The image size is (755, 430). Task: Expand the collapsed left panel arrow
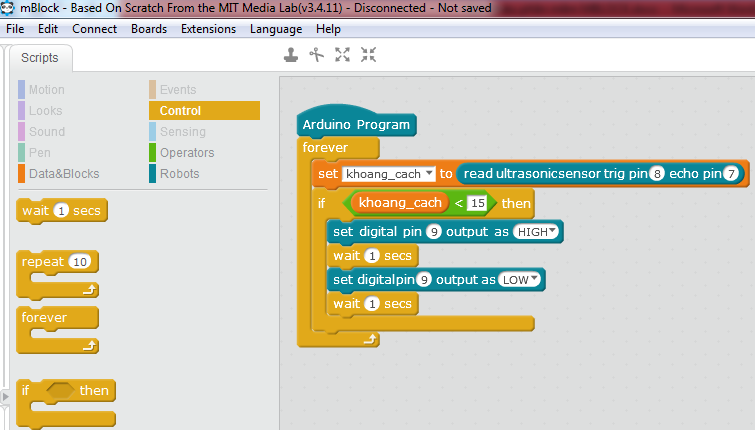(x=5, y=398)
